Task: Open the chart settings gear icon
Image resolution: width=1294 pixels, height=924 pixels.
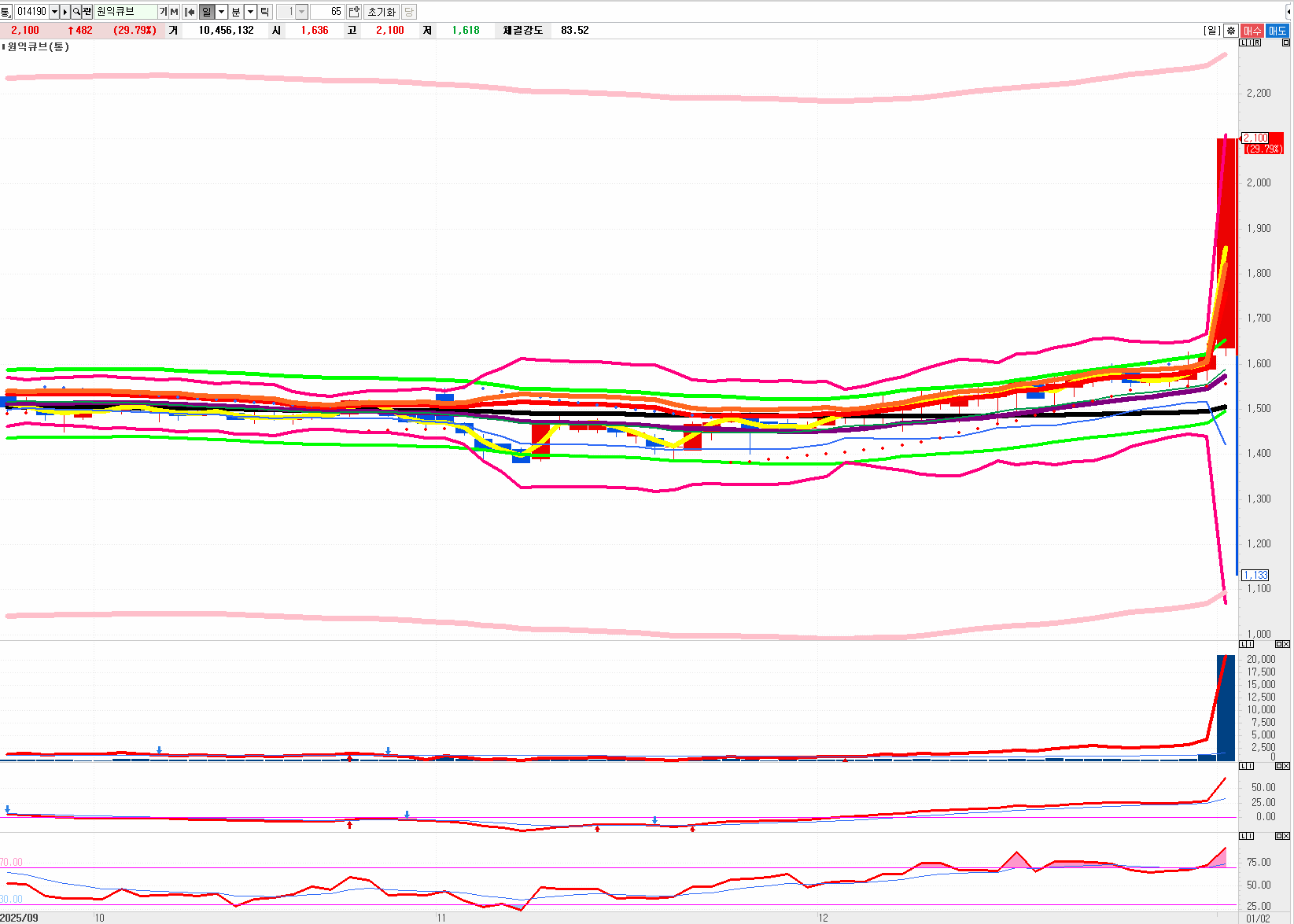Action: pos(1231,31)
